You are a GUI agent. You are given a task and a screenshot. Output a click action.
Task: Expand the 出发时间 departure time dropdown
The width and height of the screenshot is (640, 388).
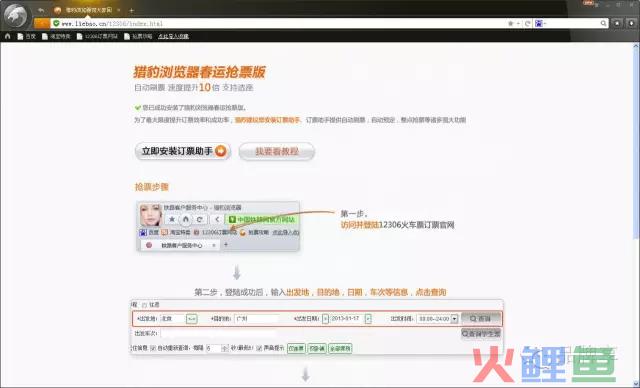click(454, 319)
